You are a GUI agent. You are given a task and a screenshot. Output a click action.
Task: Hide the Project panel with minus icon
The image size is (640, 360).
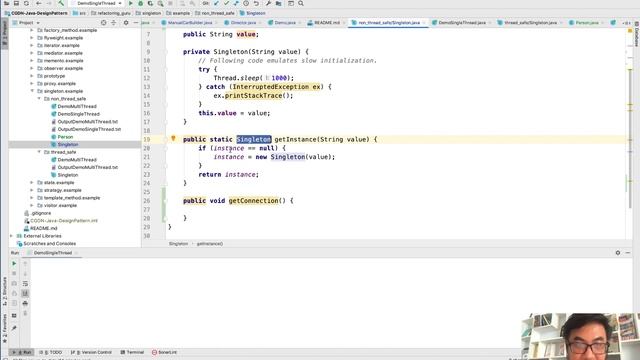pos(136,23)
